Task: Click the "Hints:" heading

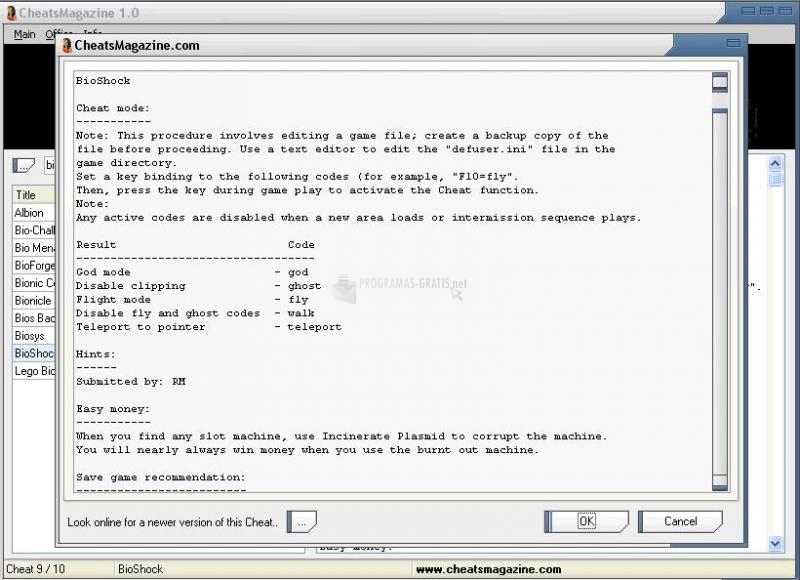Action: point(96,355)
